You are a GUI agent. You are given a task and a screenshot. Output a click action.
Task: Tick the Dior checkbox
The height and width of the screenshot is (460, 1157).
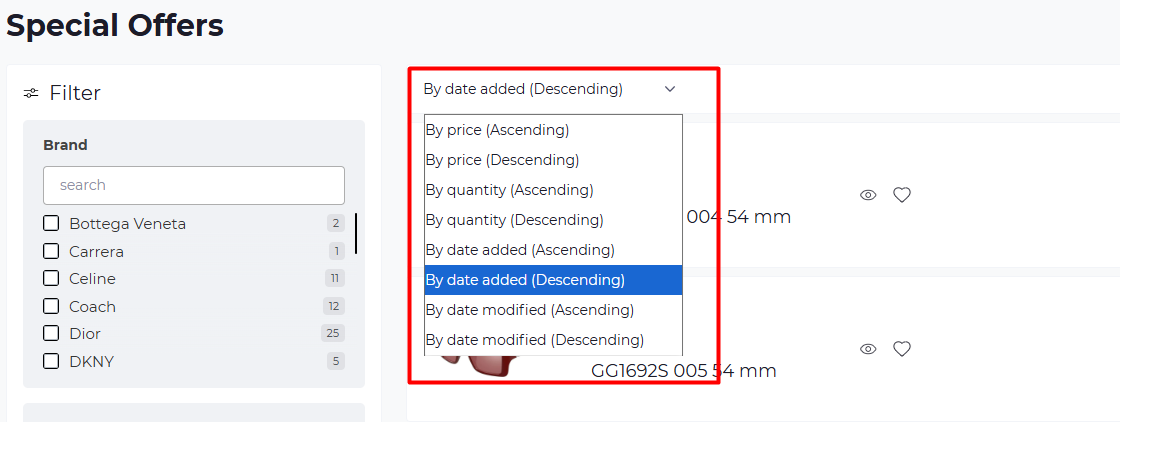[51, 333]
